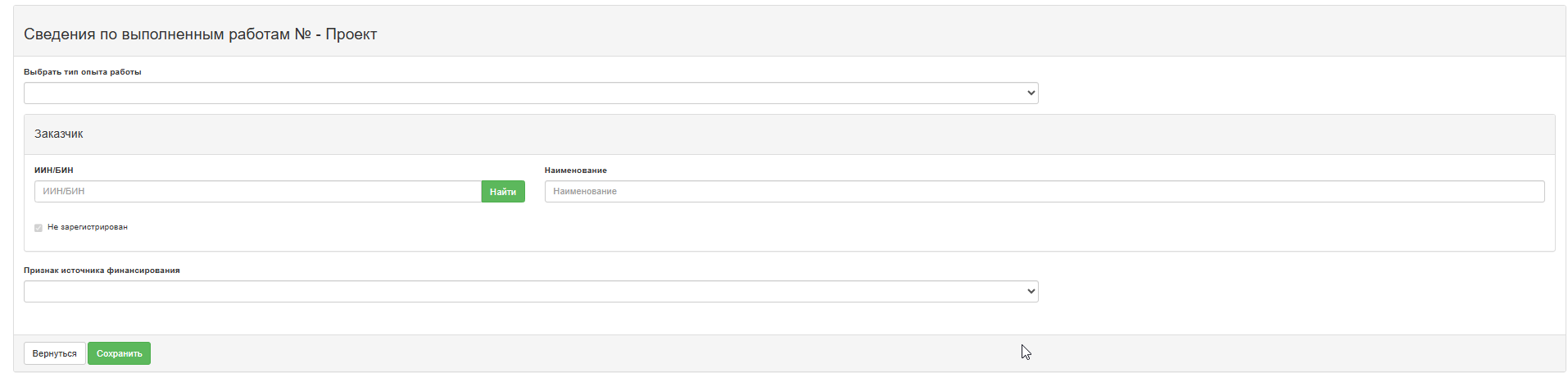Toggle the 'Не зарегистрирован' checkbox
This screenshot has width=1568, height=373.
click(39, 228)
